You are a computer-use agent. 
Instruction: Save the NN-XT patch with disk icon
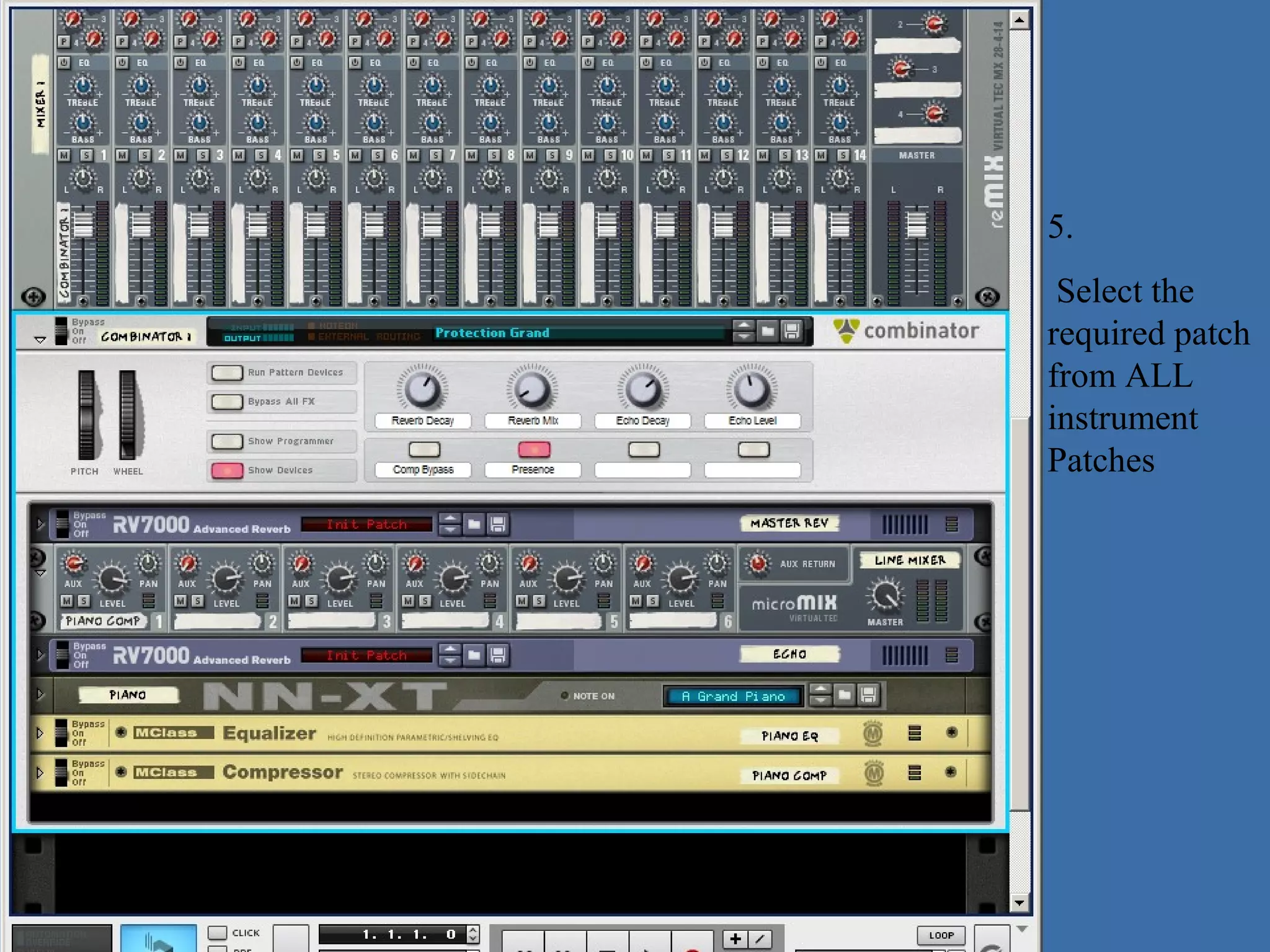868,695
